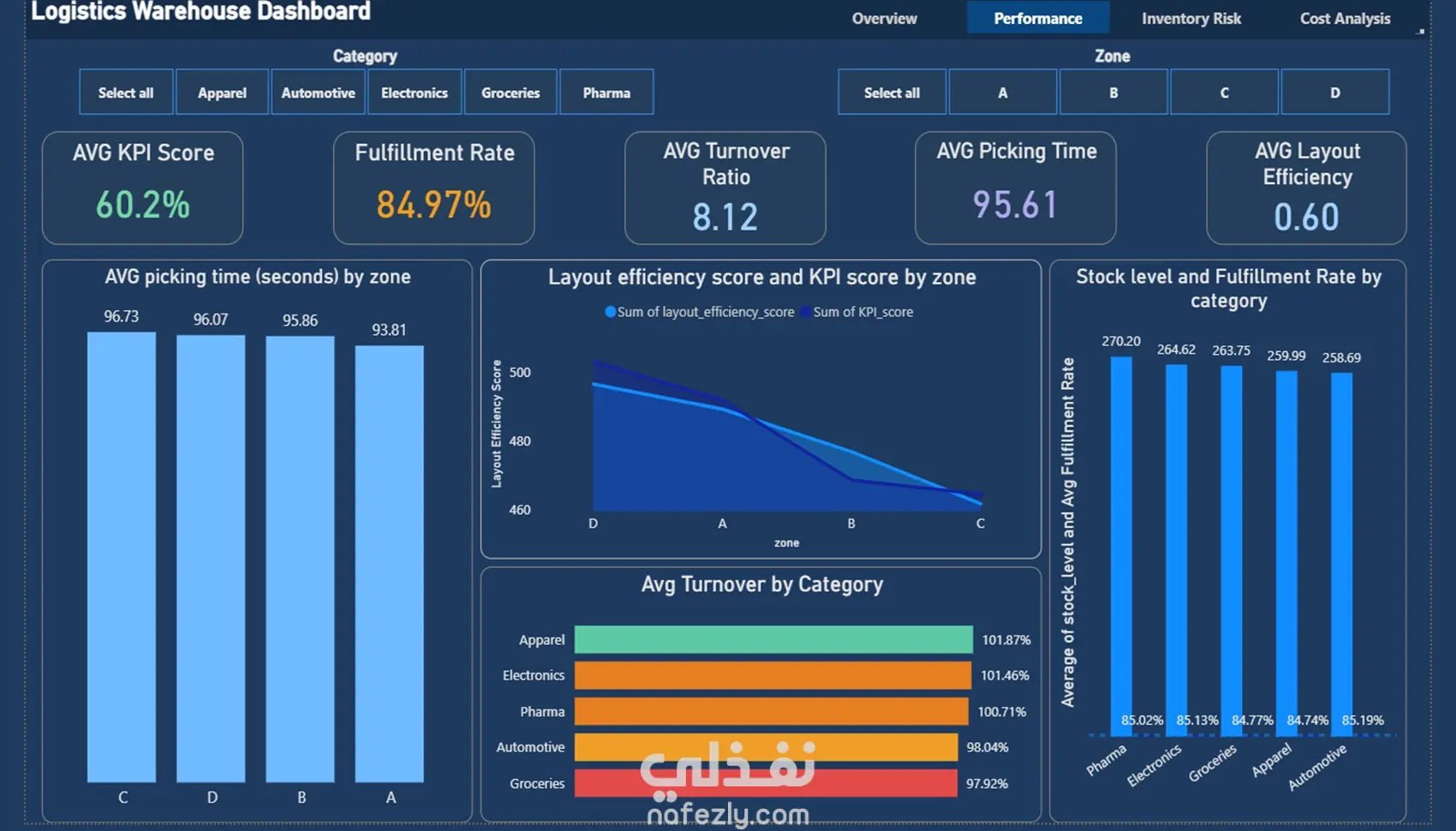The width and height of the screenshot is (1456, 831).
Task: Click the AVG Turnover Ratio card
Action: tap(725, 188)
